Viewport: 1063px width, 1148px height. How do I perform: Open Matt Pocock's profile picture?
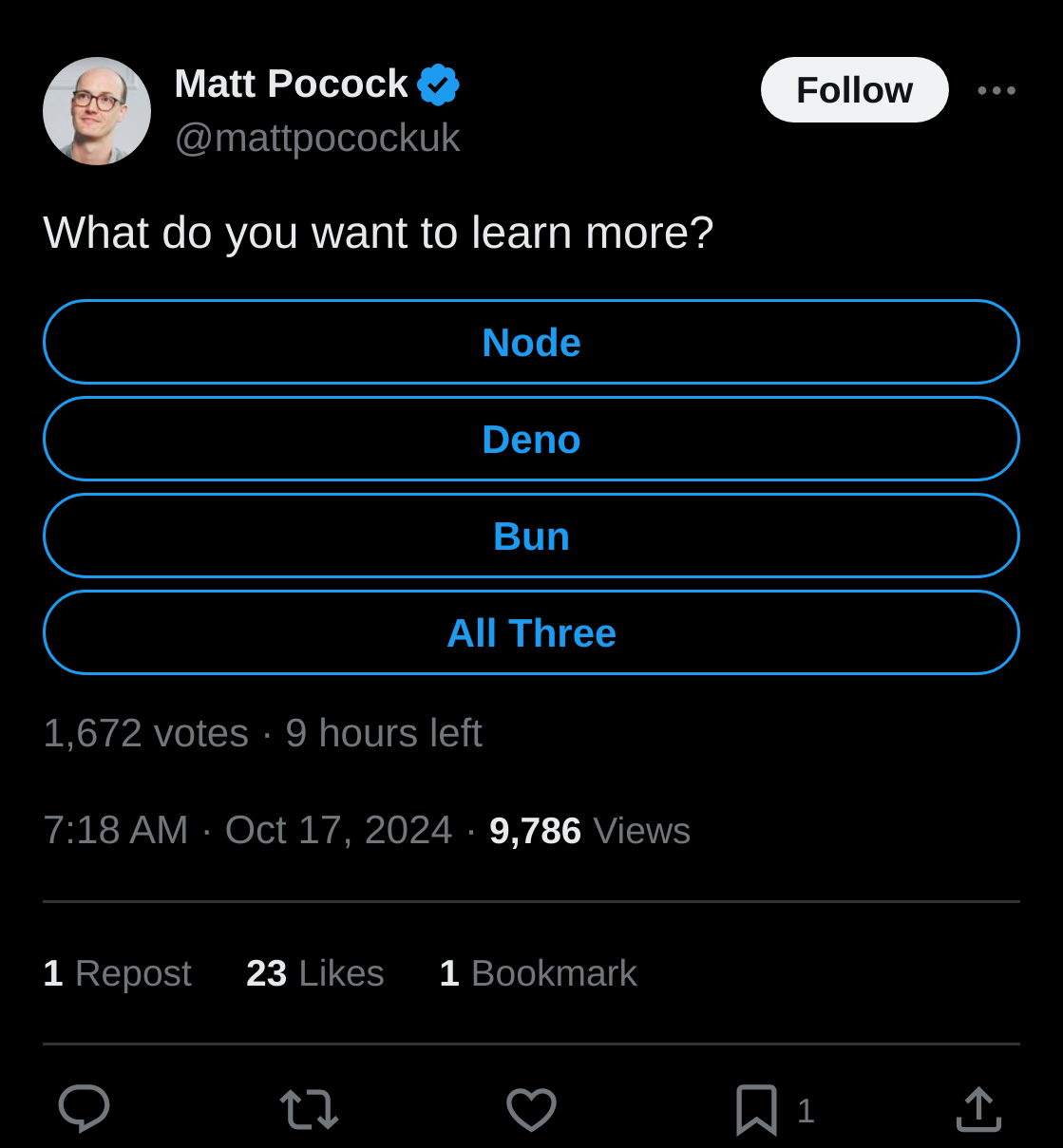click(97, 111)
